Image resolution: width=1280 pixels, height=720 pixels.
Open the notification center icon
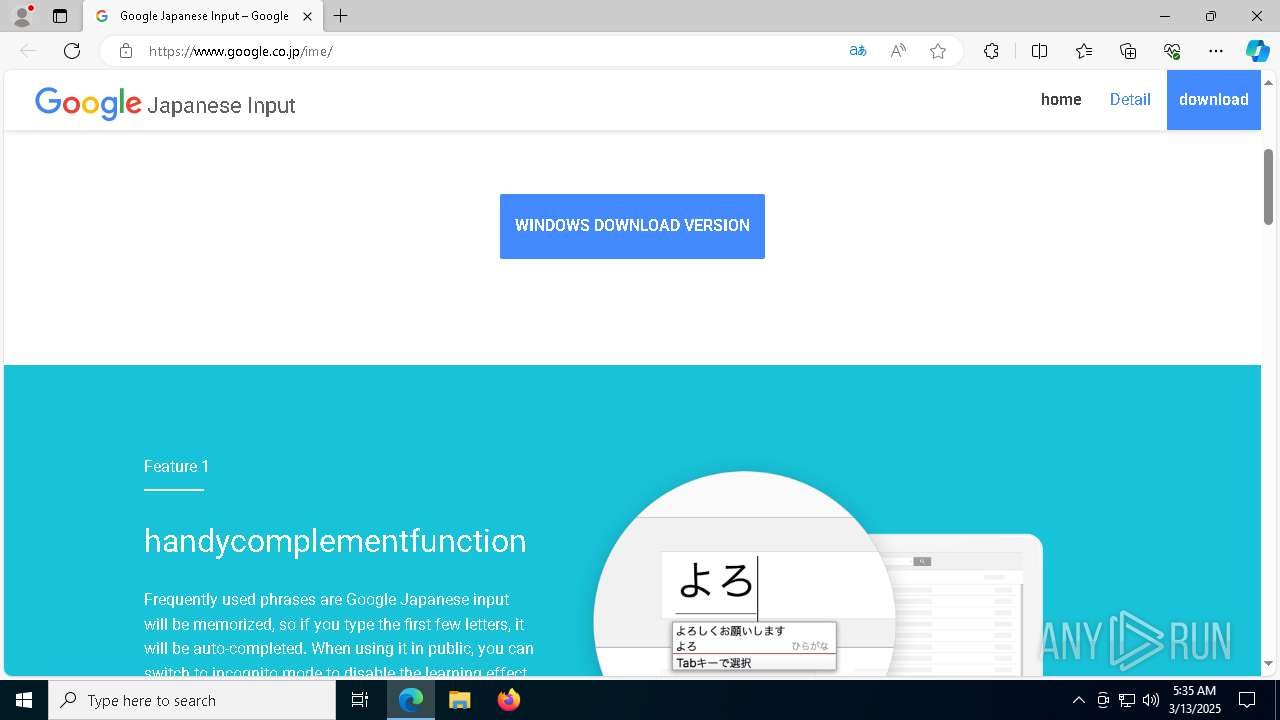[x=1247, y=700]
